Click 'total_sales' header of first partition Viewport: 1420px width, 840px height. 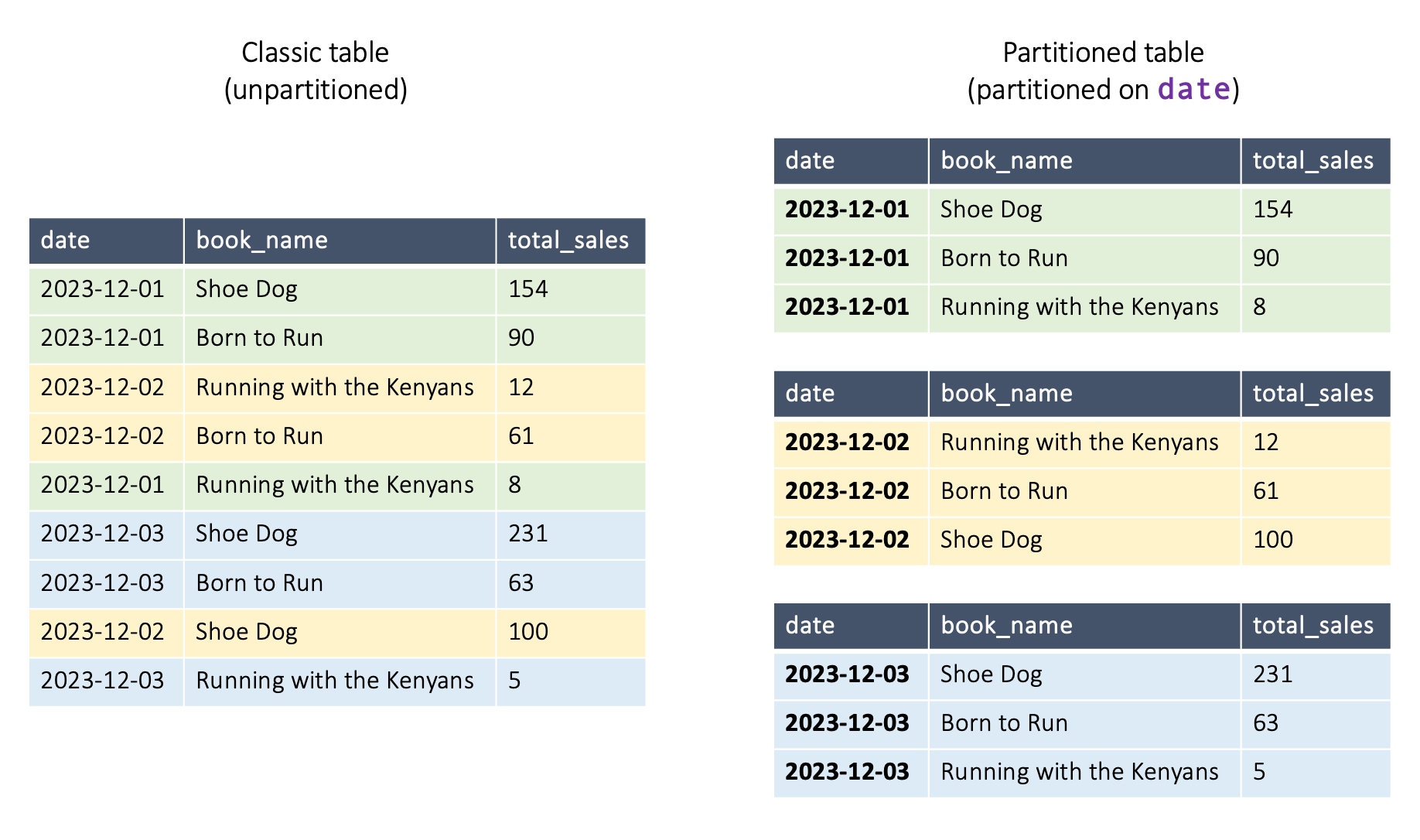1316,161
